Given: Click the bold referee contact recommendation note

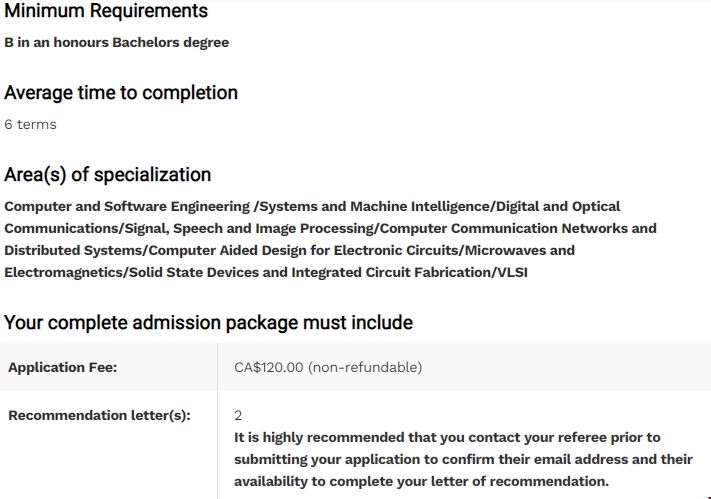Looking at the screenshot, I should 462,460.
